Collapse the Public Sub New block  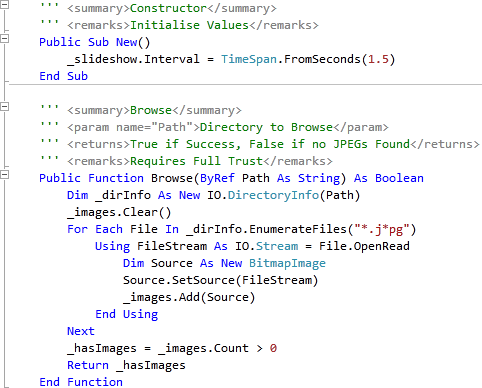coord(4,39)
